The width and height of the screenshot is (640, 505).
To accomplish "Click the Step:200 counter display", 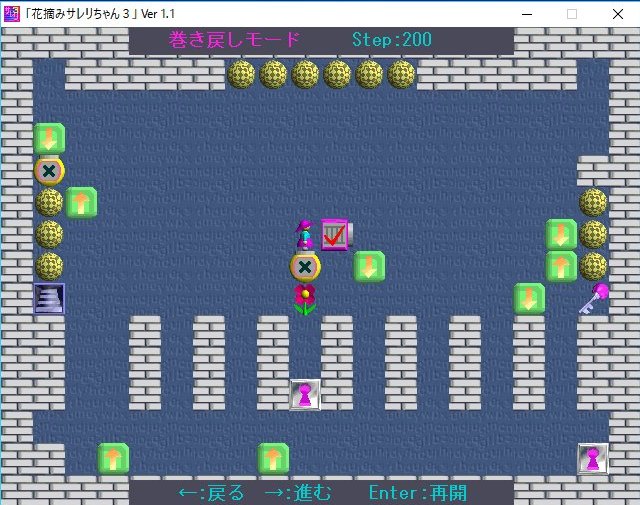I will [392, 40].
